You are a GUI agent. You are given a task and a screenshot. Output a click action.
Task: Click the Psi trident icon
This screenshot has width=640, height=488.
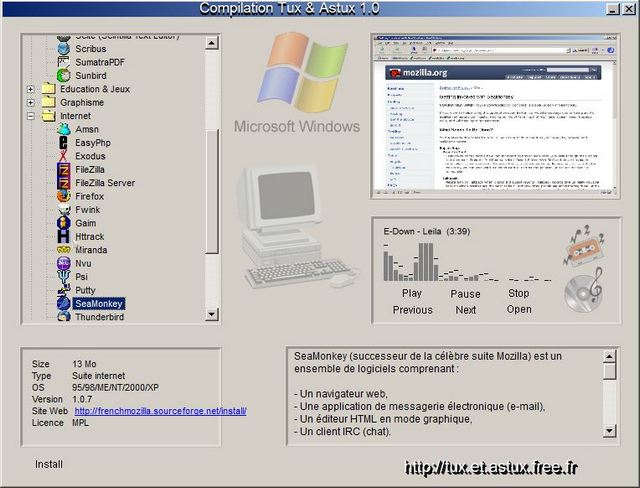[x=64, y=277]
